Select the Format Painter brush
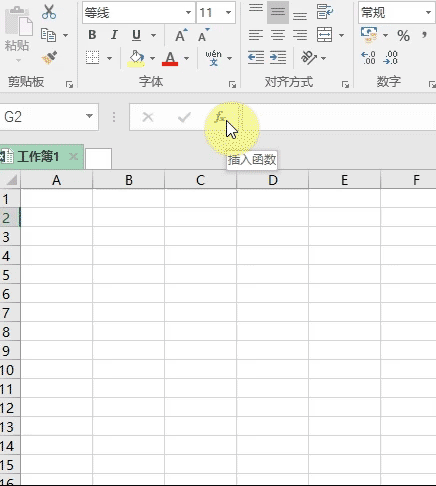The image size is (436, 486). (49, 58)
